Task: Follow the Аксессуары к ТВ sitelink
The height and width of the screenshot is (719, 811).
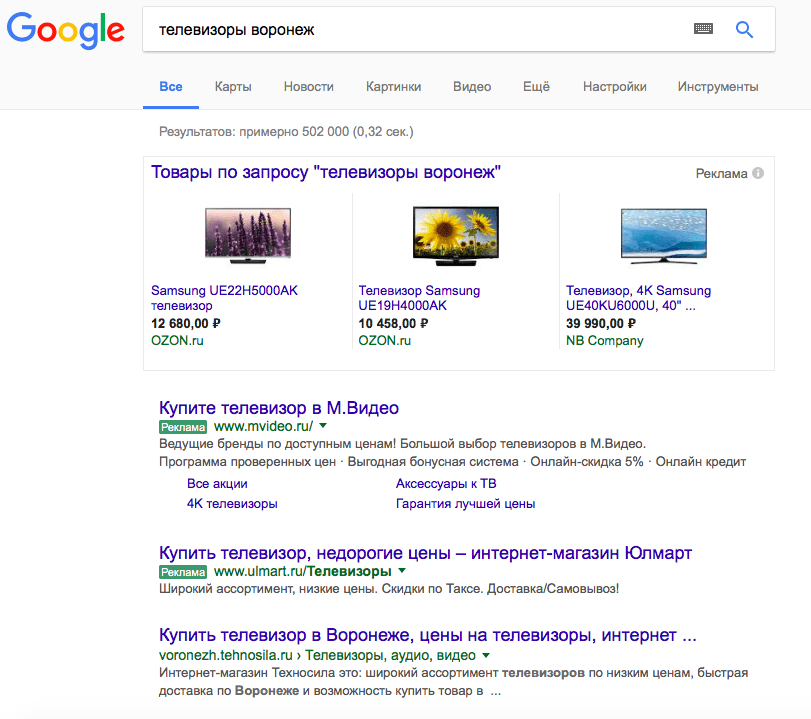Action: coord(446,484)
